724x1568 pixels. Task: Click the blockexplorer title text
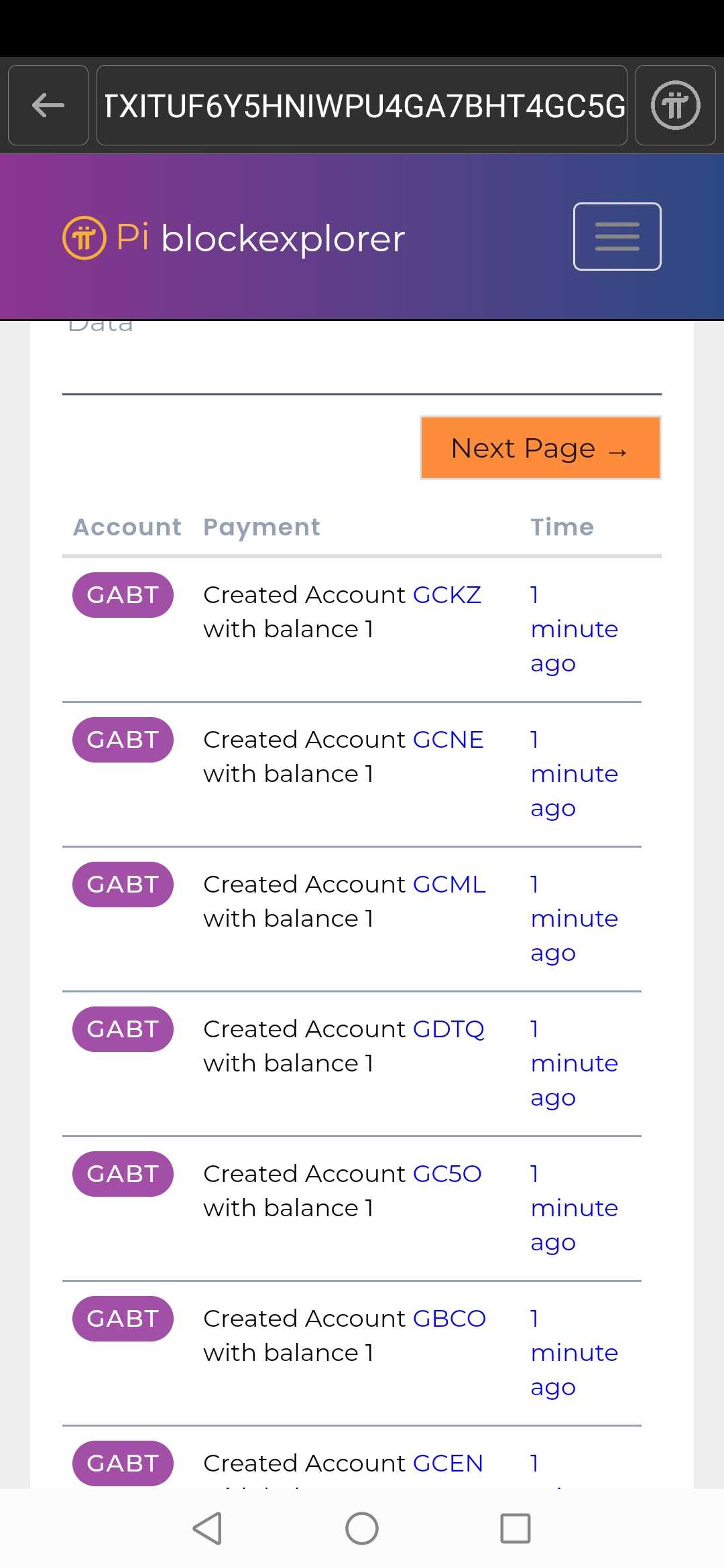click(283, 239)
